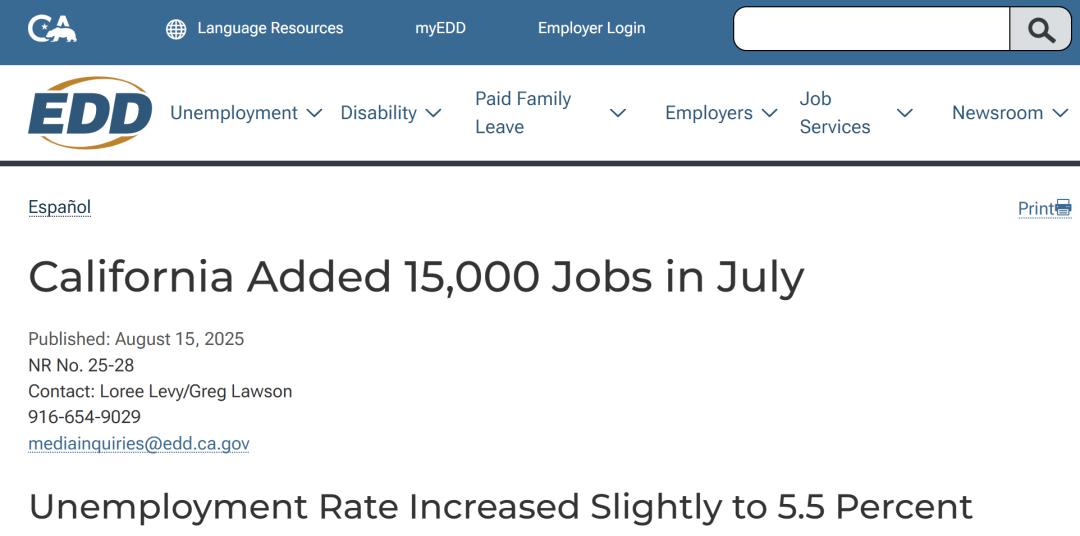Open the Unemployment navigation menu
Image resolution: width=1080 pixels, height=536 pixels.
[234, 113]
